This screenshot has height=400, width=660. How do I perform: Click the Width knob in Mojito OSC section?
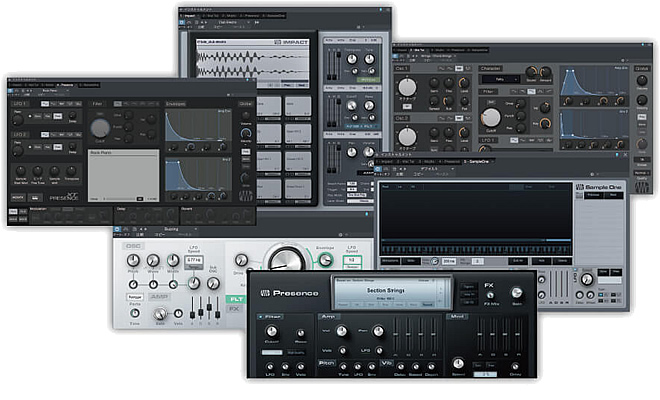[x=173, y=261]
